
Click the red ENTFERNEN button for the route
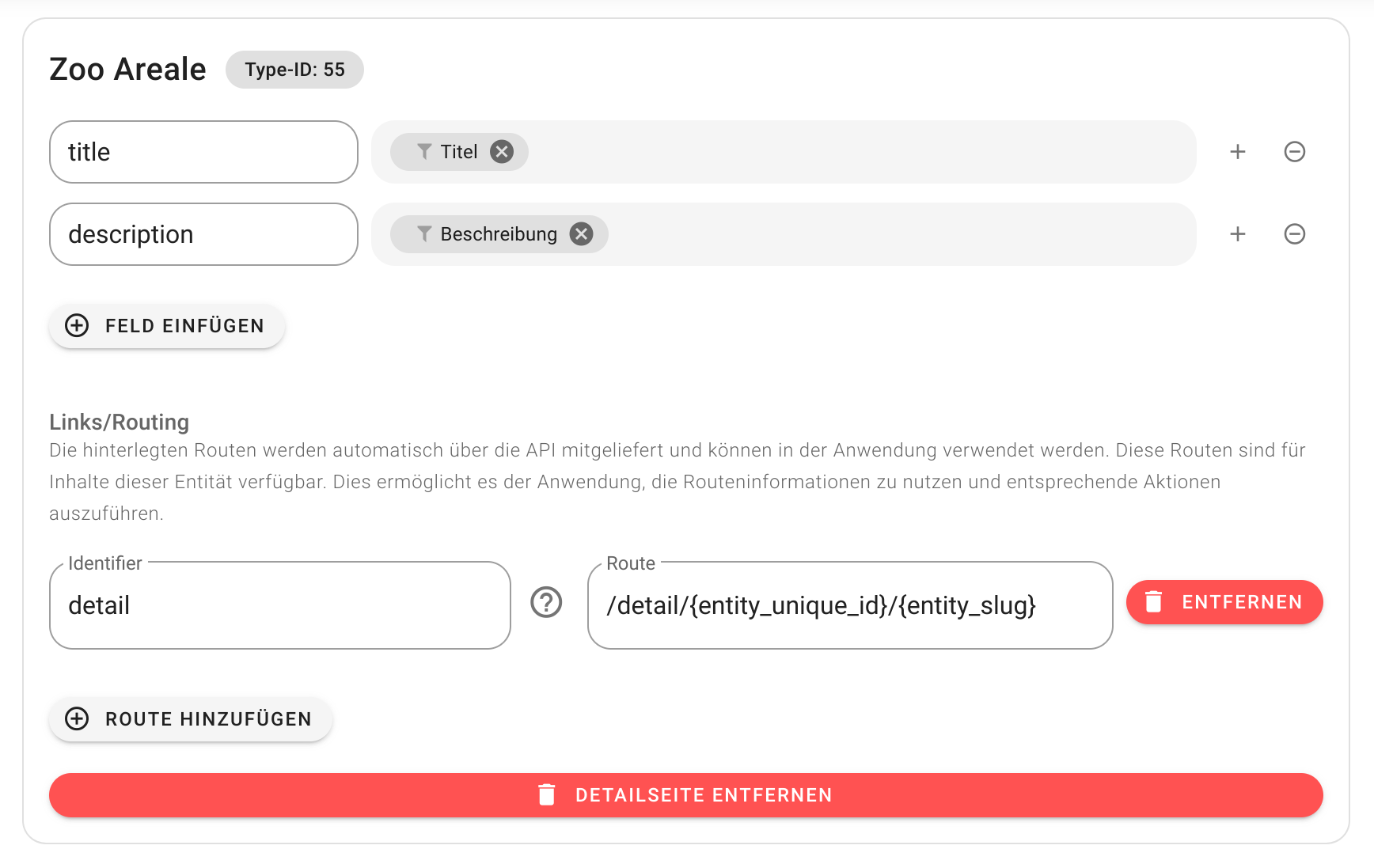(x=1224, y=602)
